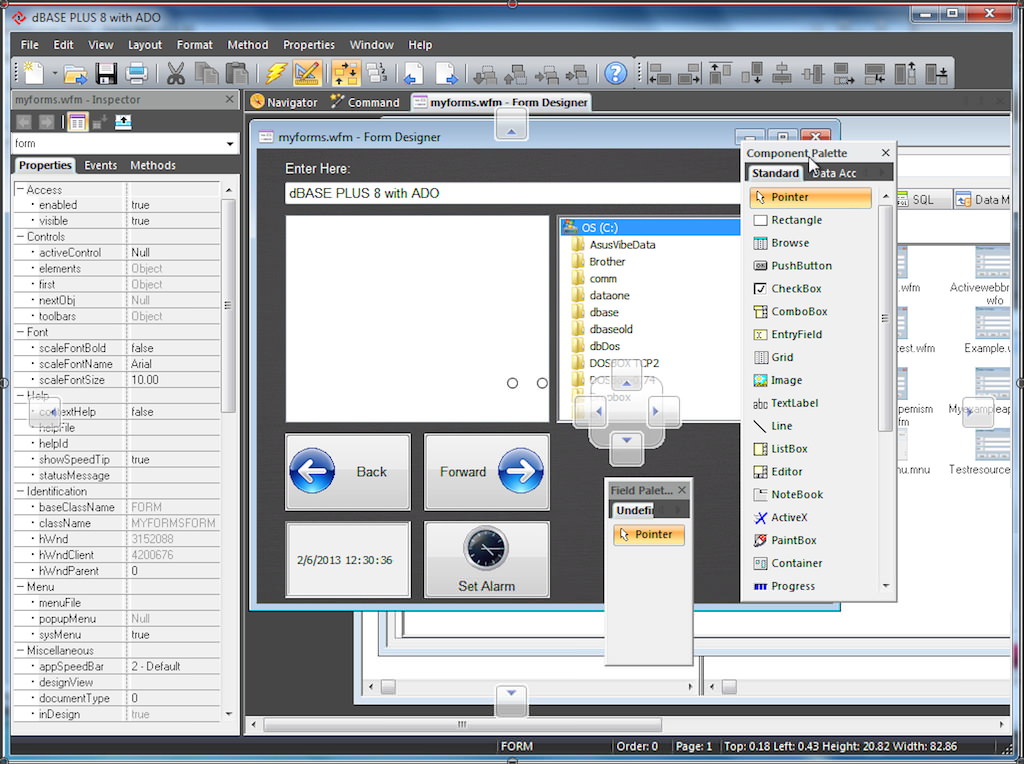Click the Forward button on the form

(487, 471)
